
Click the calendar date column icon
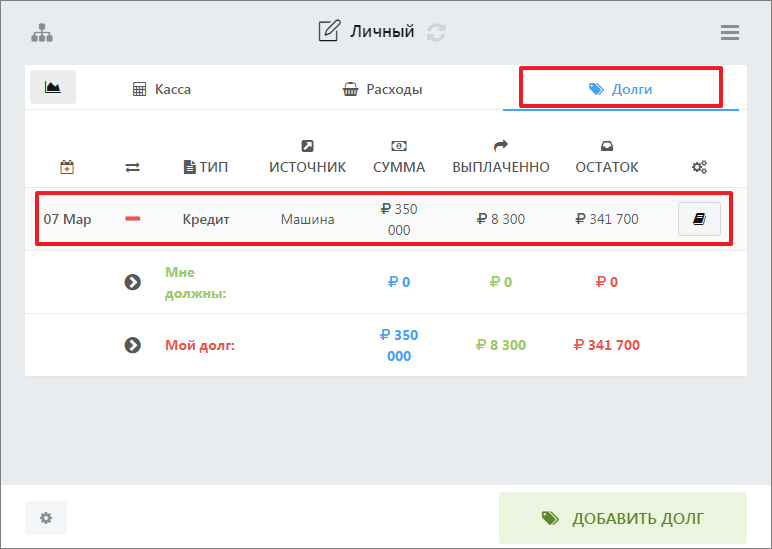[67, 168]
